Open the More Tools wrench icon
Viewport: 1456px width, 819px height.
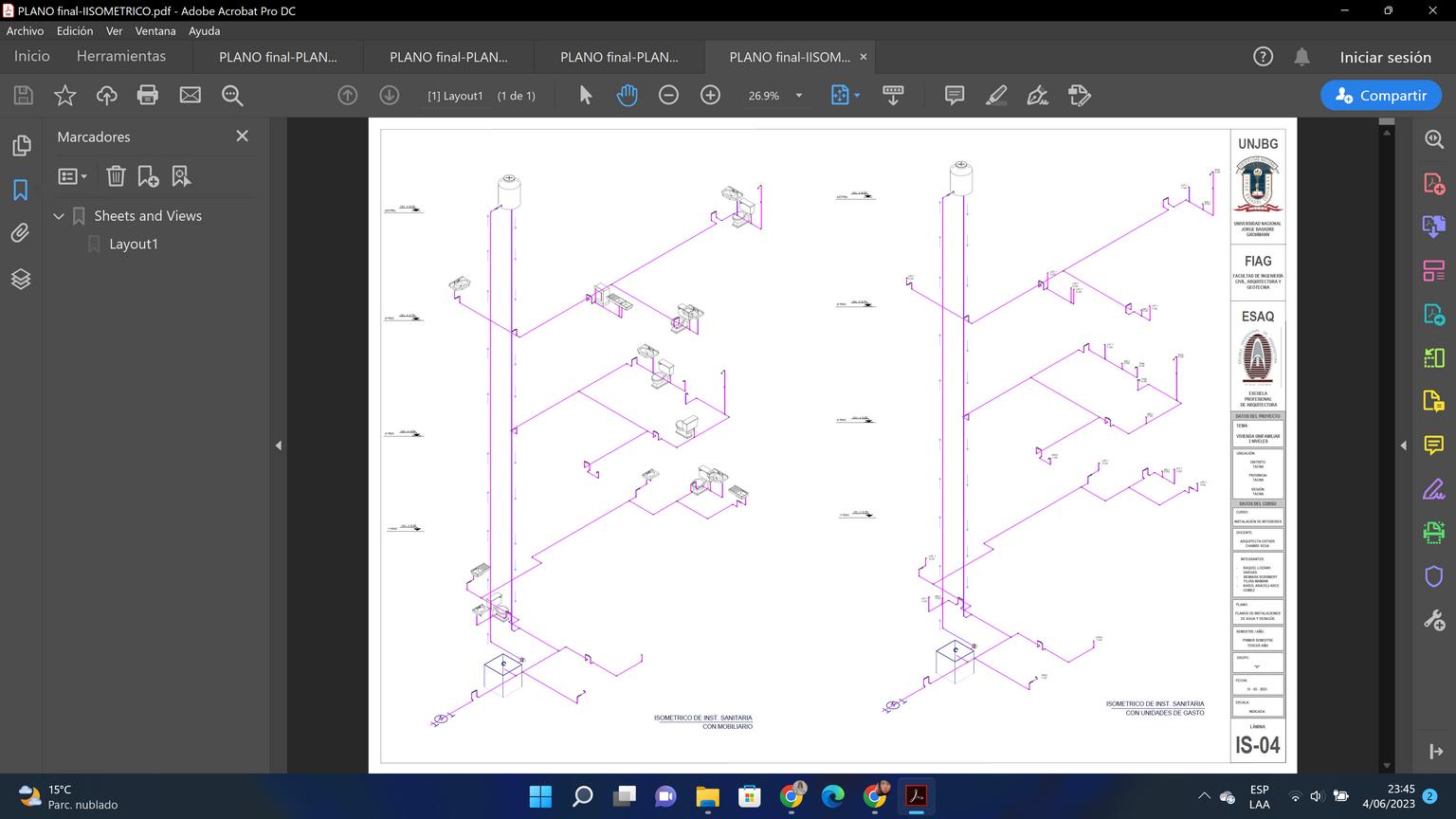(1434, 620)
